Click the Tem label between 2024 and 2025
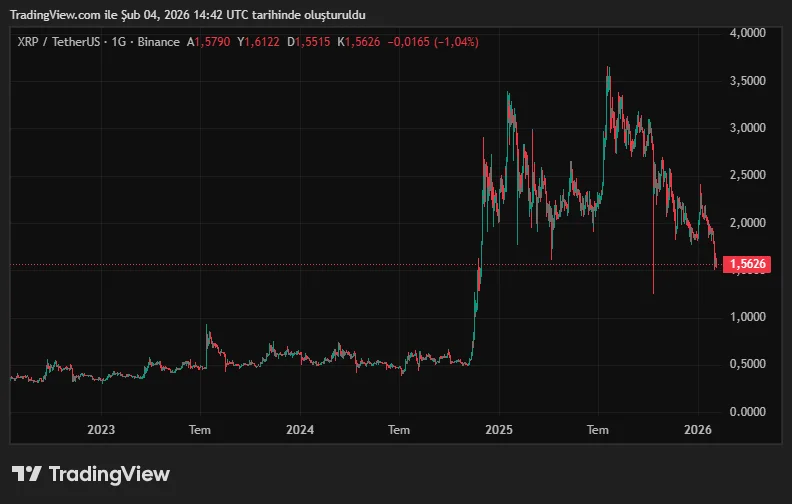Image resolution: width=792 pixels, height=504 pixels. 399,430
